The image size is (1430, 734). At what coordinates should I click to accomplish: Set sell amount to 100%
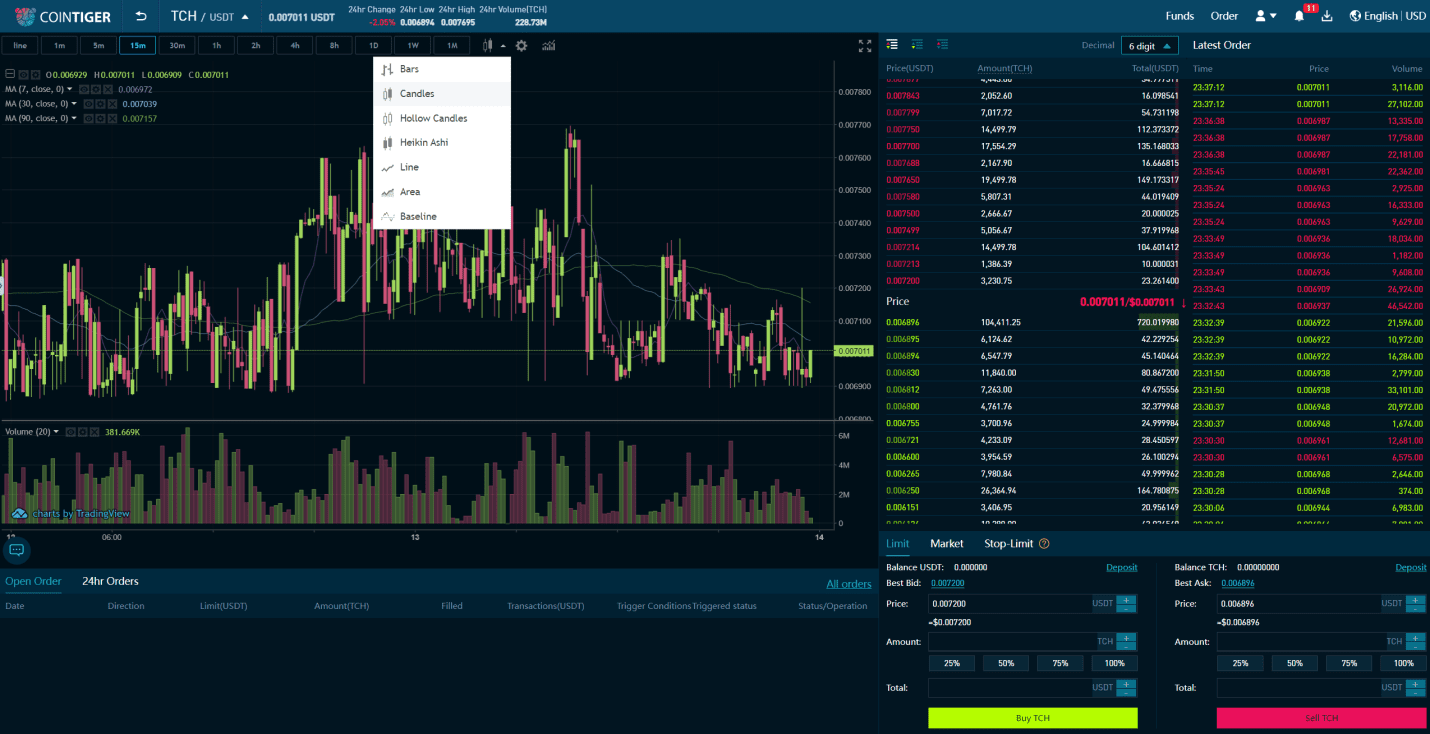coord(1403,663)
